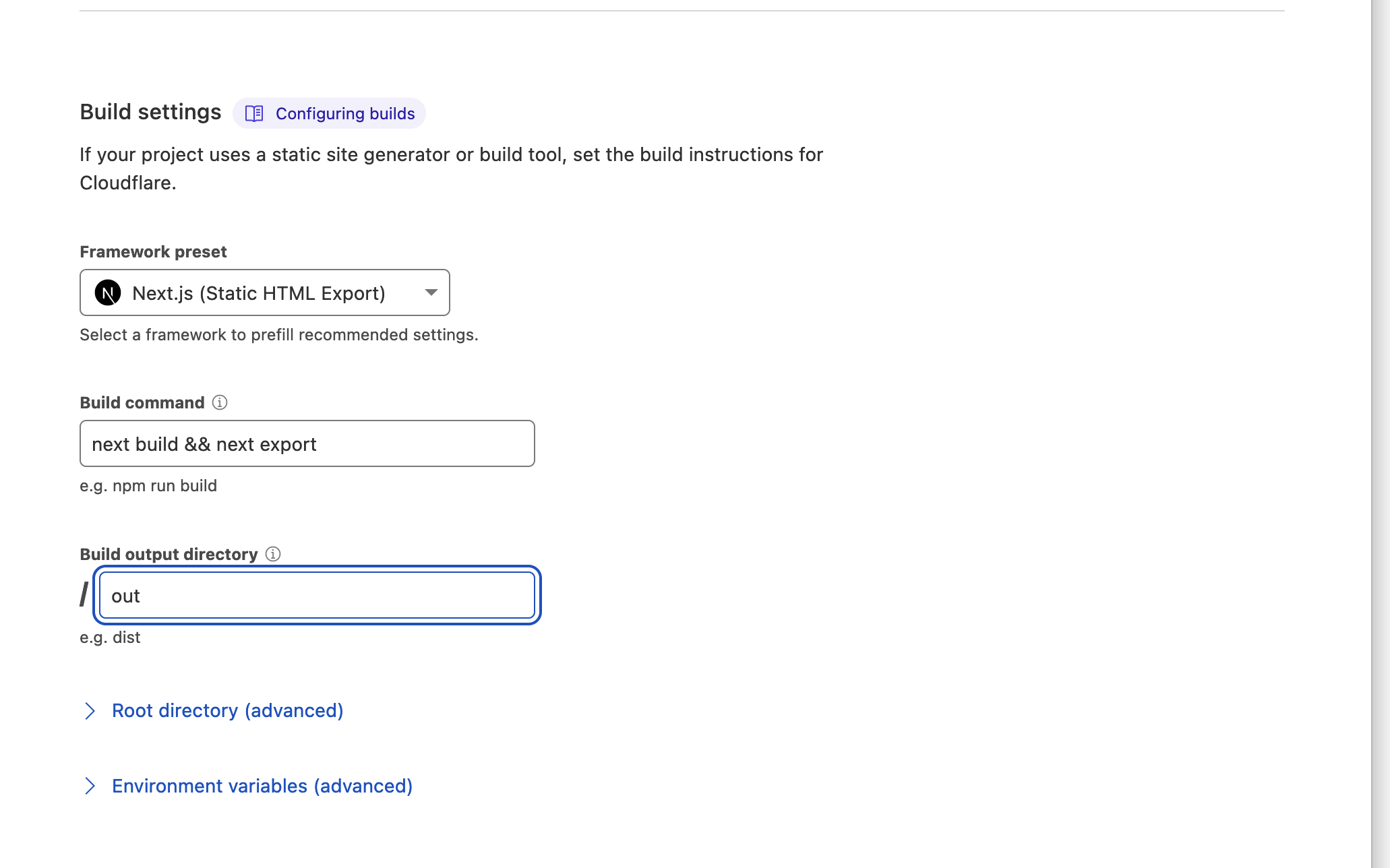The image size is (1390, 868).
Task: Click the Build output directory label text
Action: point(169,554)
